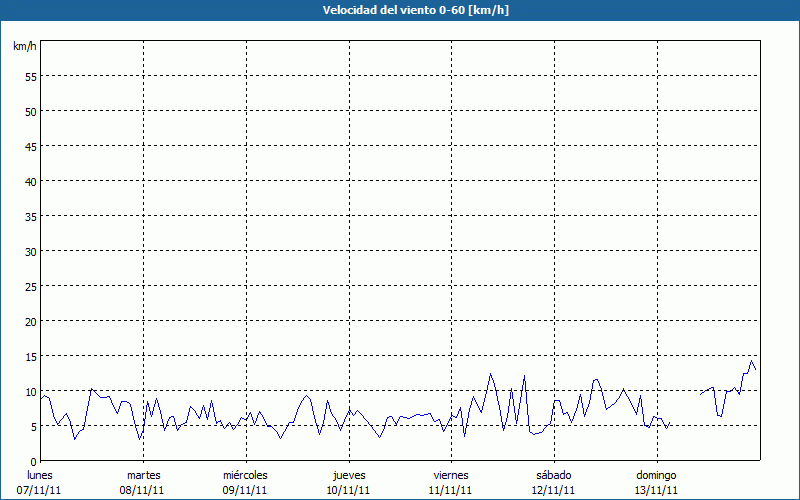Click the gap in the wind speed line
The height and width of the screenshot is (500, 800).
tap(685, 410)
